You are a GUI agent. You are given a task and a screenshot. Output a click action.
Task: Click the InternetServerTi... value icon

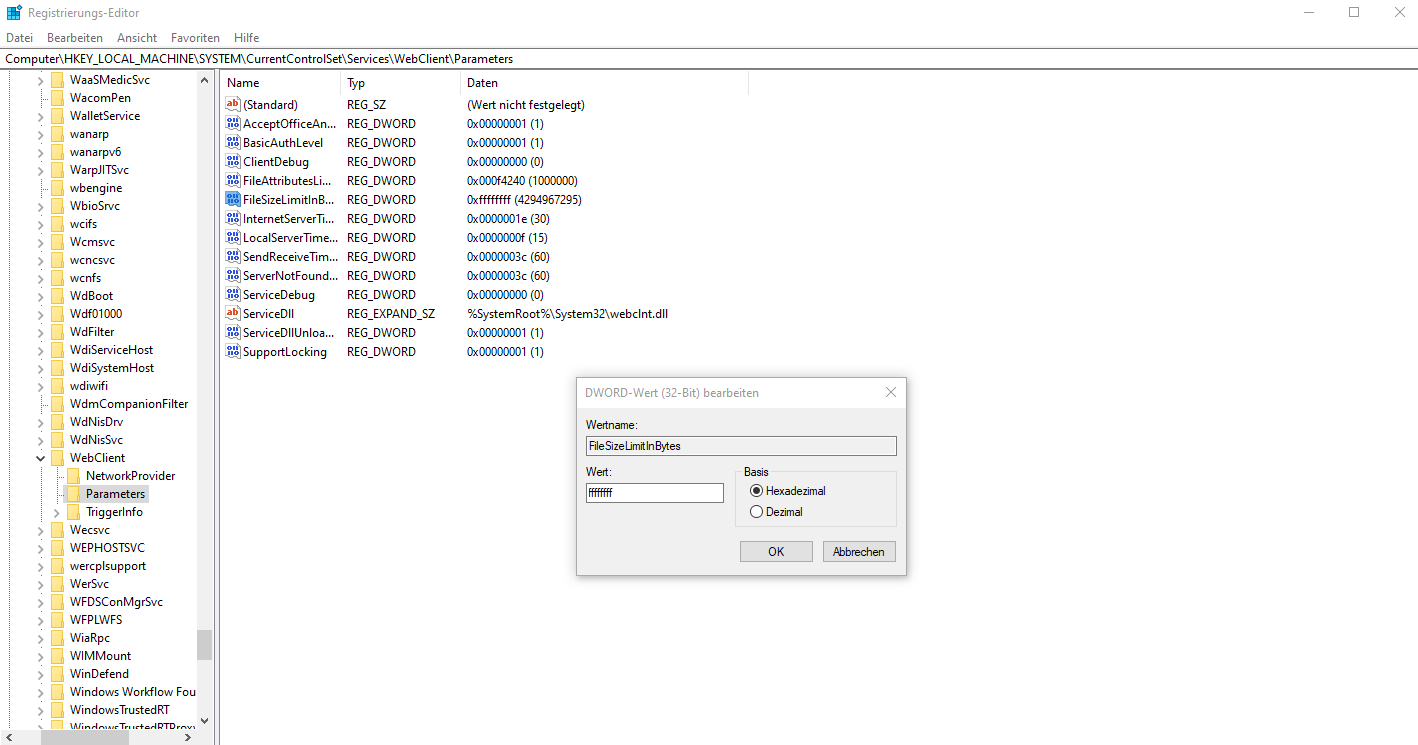(x=233, y=218)
